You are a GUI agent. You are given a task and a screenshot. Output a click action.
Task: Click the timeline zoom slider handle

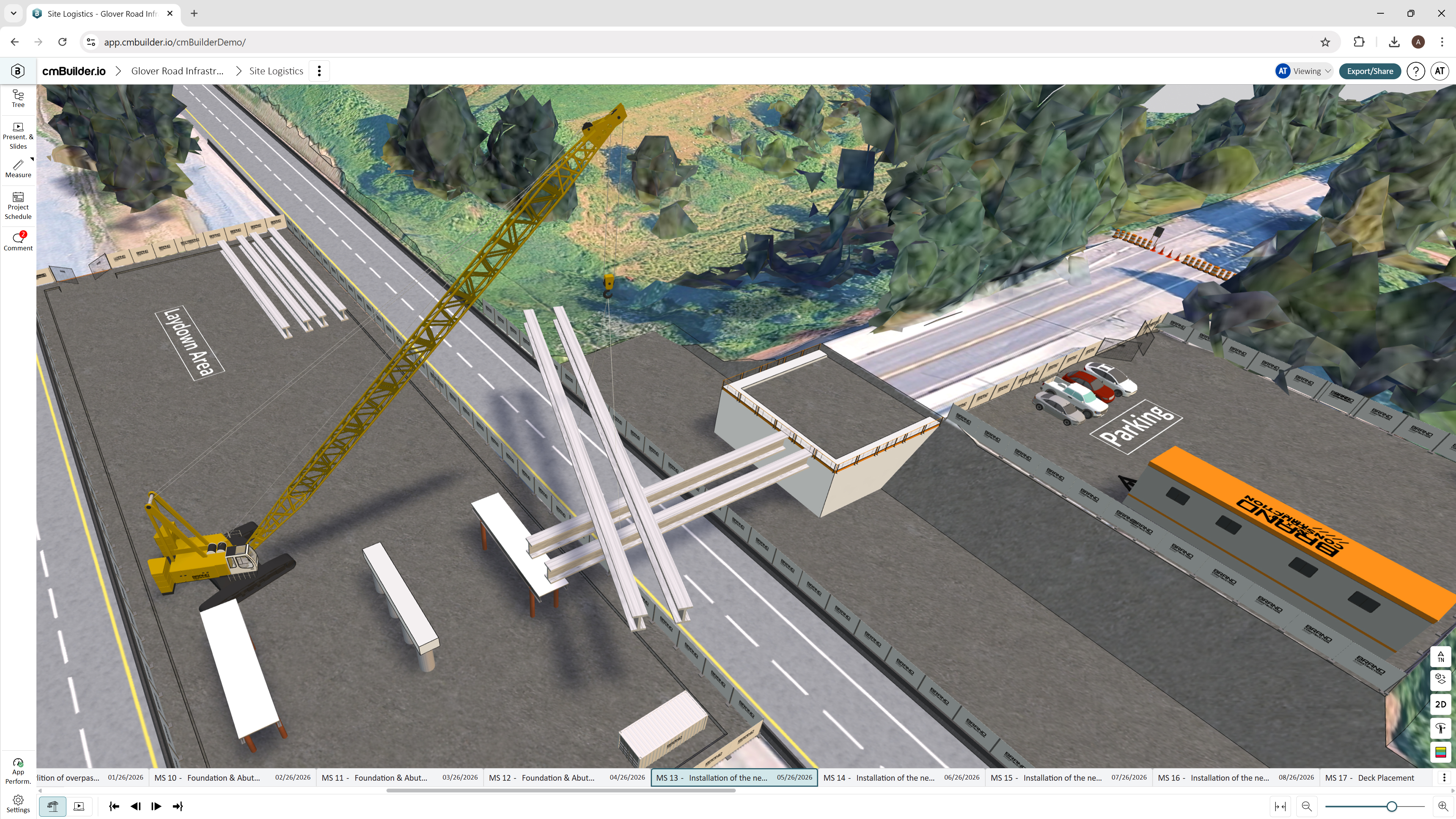pyautogui.click(x=1392, y=806)
